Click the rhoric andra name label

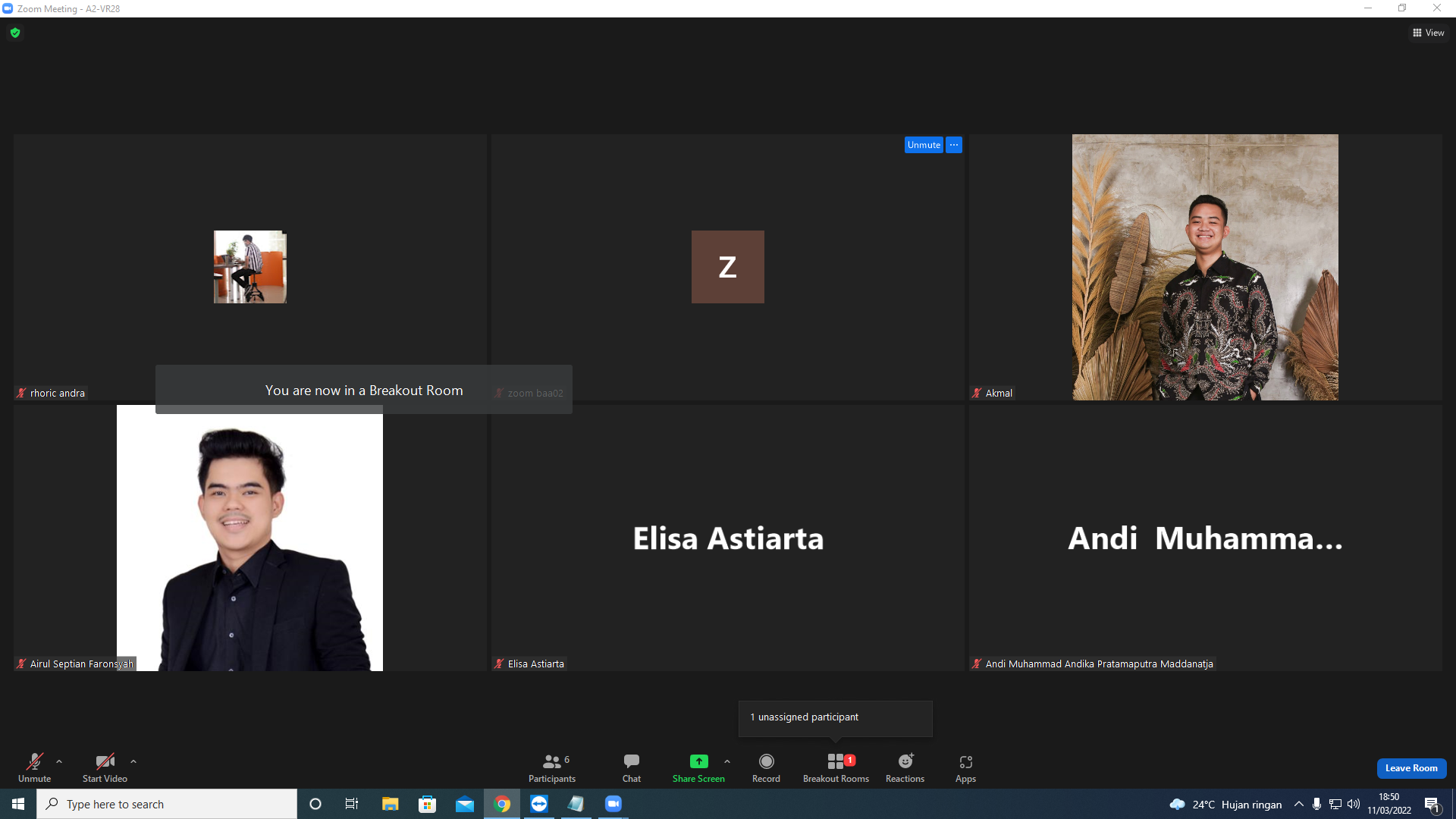(51, 393)
